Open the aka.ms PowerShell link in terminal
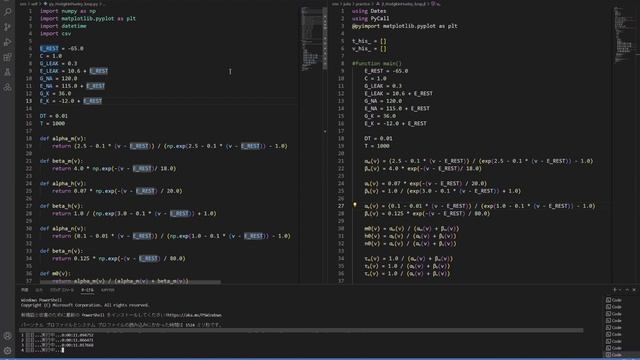The image size is (640, 360). point(193,315)
